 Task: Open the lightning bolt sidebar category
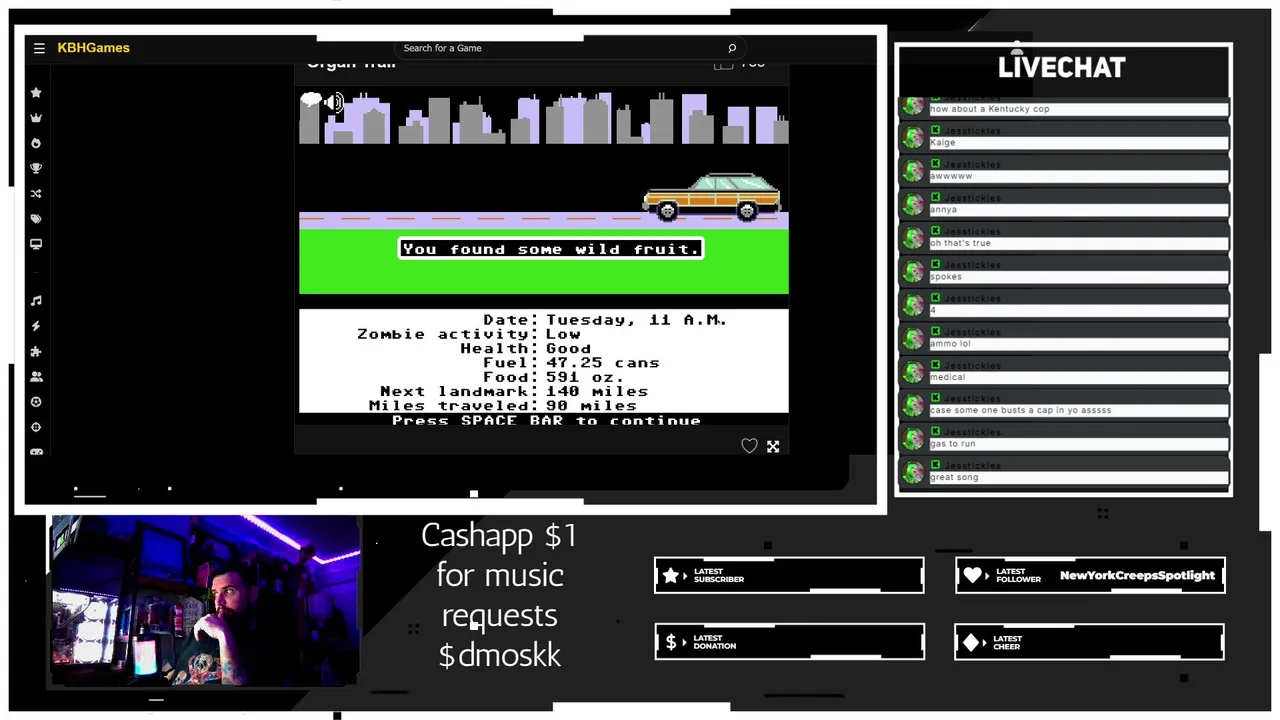[36, 326]
